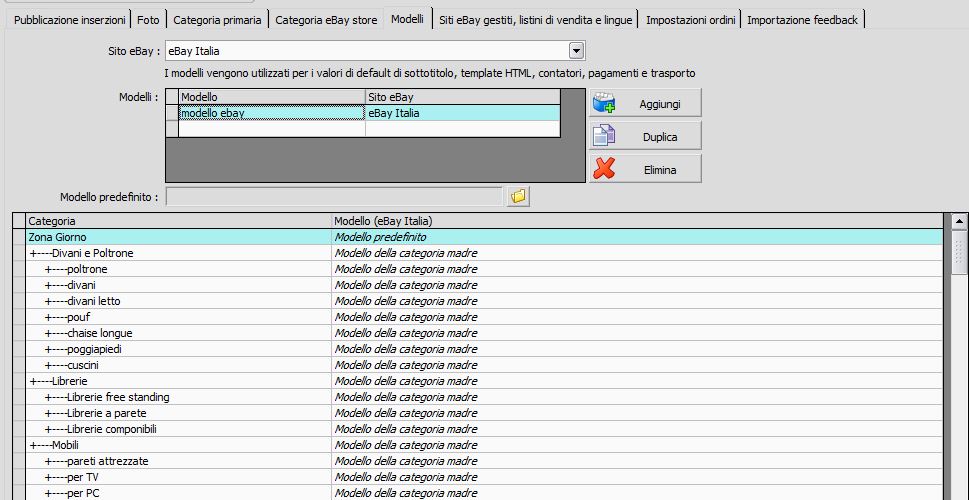This screenshot has height=500, width=969.
Task: Click the 'Modello (eBay Italia)' column header
Action: click(x=637, y=221)
